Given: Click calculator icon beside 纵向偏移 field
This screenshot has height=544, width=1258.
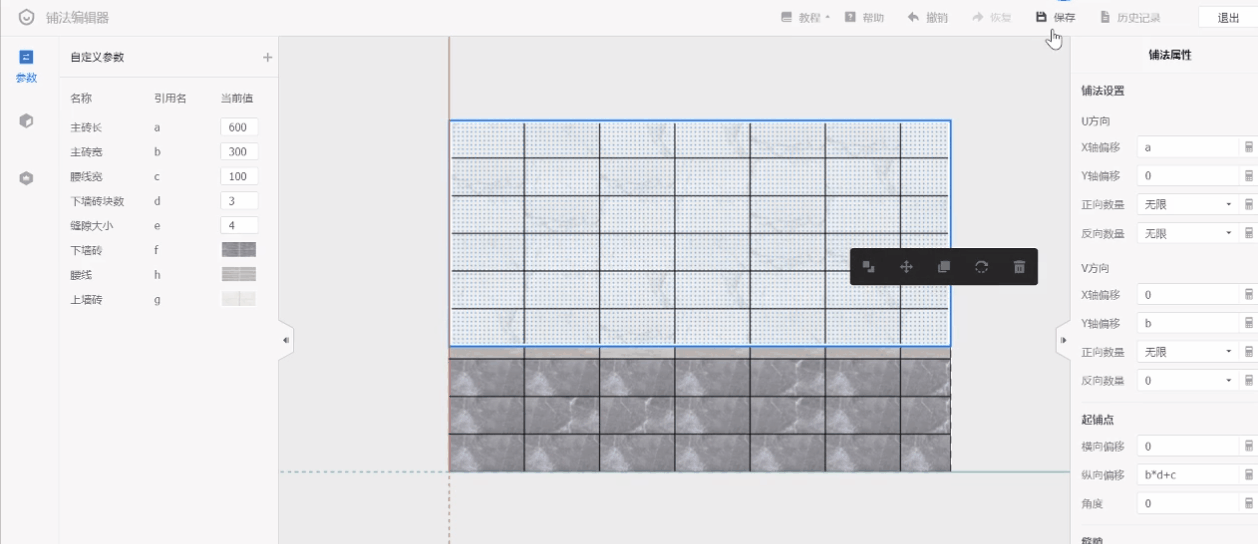Looking at the screenshot, I should tap(1249, 475).
